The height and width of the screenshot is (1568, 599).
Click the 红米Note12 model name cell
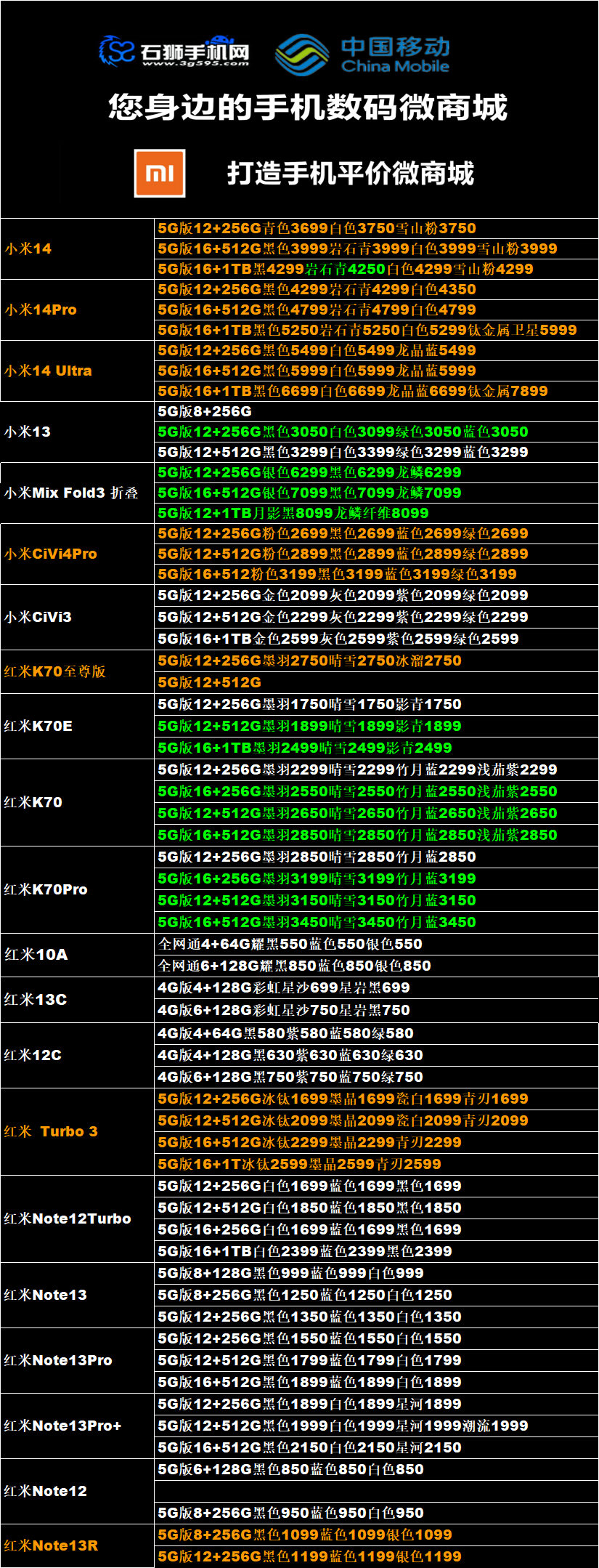pyautogui.click(x=78, y=1491)
